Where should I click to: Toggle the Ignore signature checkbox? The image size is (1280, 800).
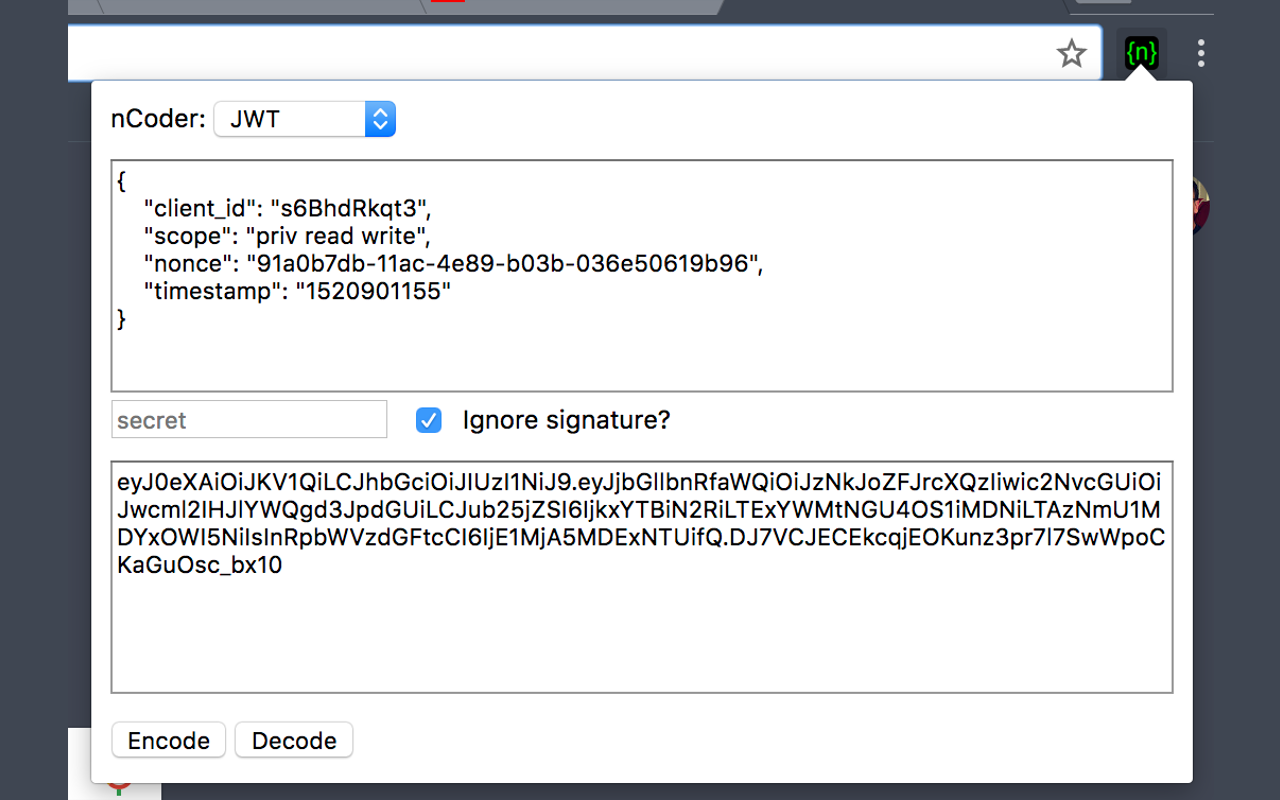click(x=428, y=420)
